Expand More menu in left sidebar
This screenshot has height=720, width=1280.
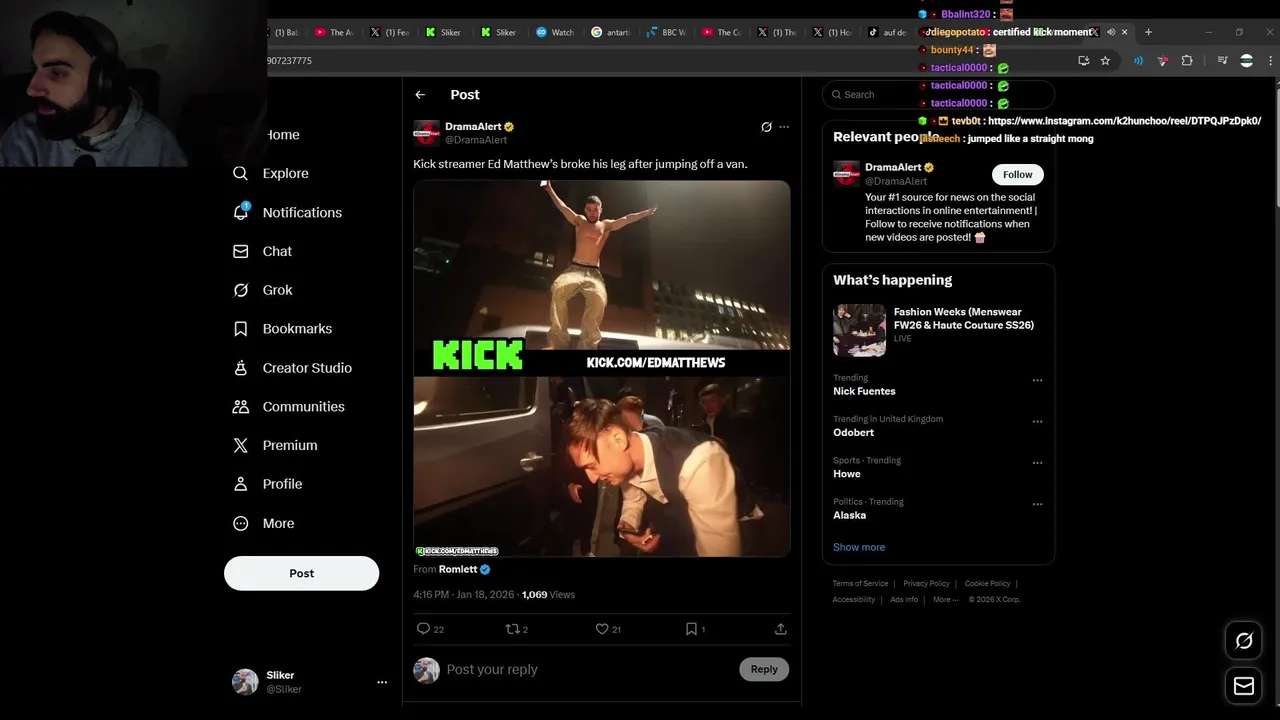coord(264,523)
